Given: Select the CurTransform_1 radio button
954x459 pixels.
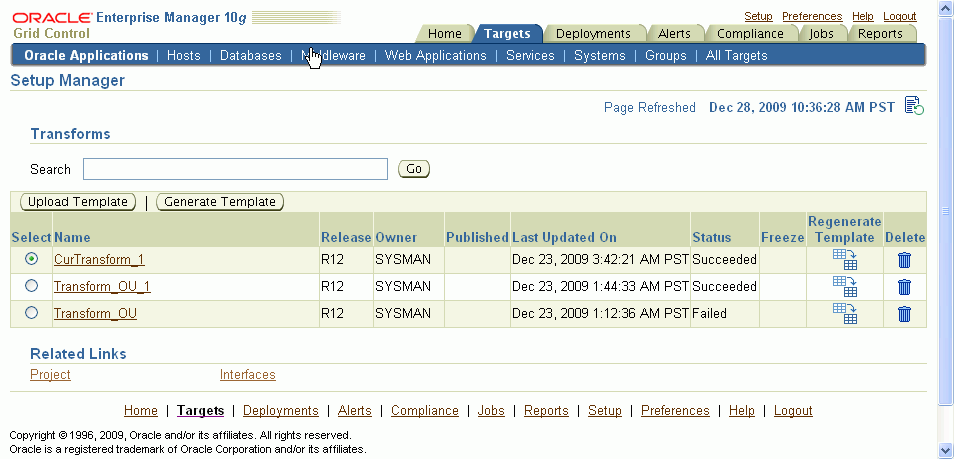Looking at the screenshot, I should click(31, 259).
